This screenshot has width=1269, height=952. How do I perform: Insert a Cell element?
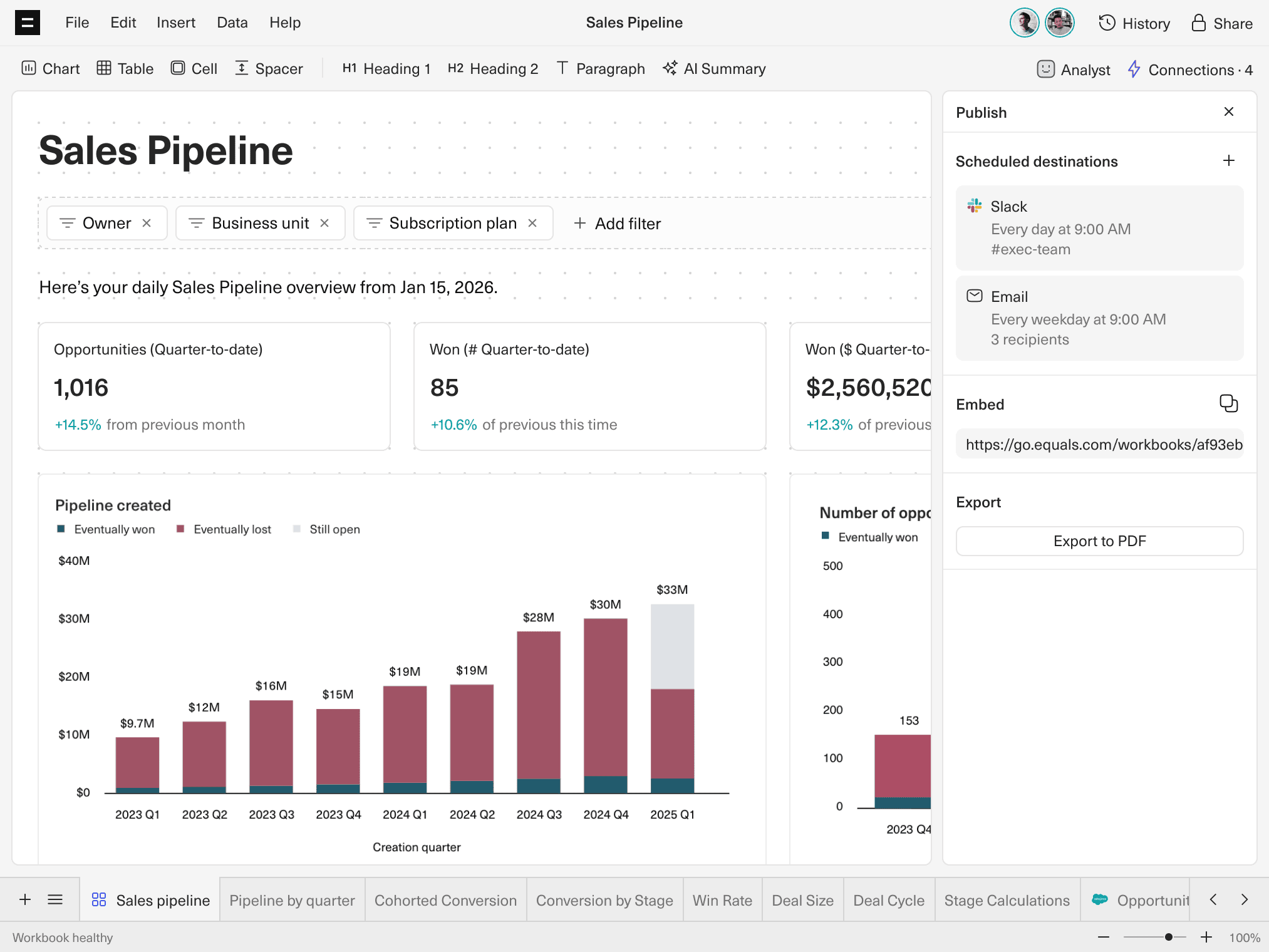pyautogui.click(x=194, y=68)
